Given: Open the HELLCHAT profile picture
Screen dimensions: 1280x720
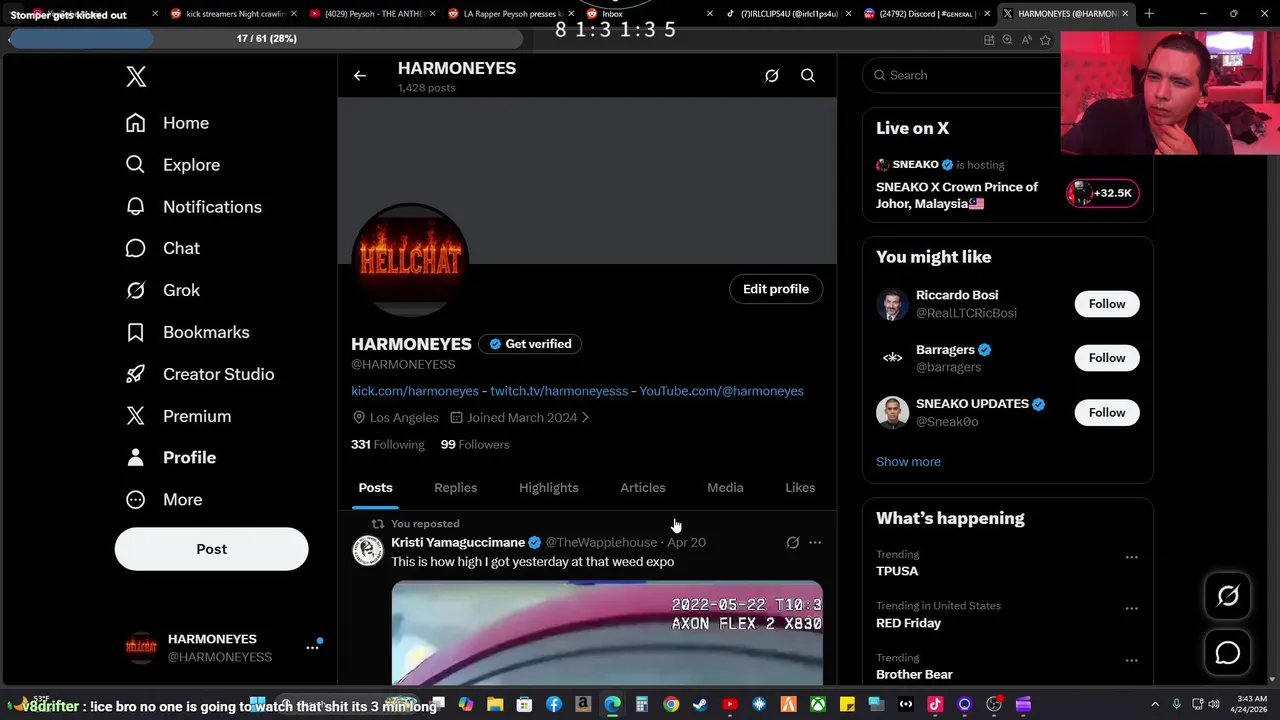Looking at the screenshot, I should tap(410, 262).
